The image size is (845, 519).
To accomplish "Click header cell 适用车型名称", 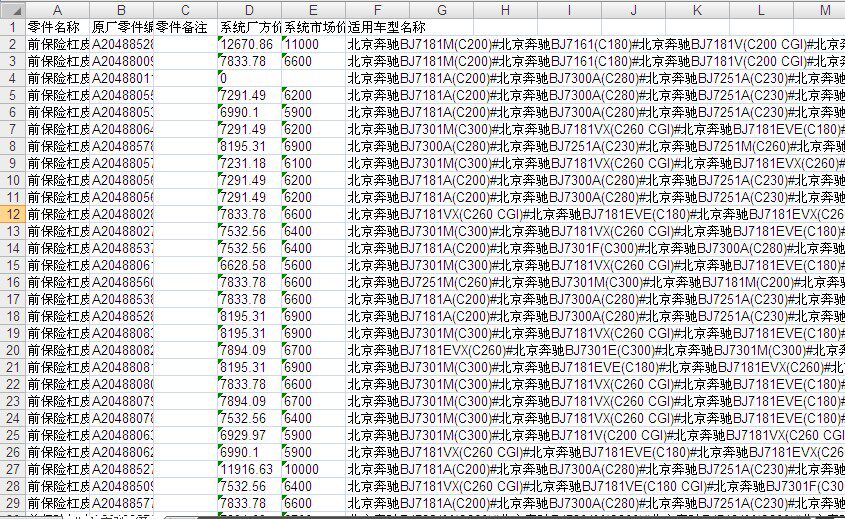I will point(387,27).
